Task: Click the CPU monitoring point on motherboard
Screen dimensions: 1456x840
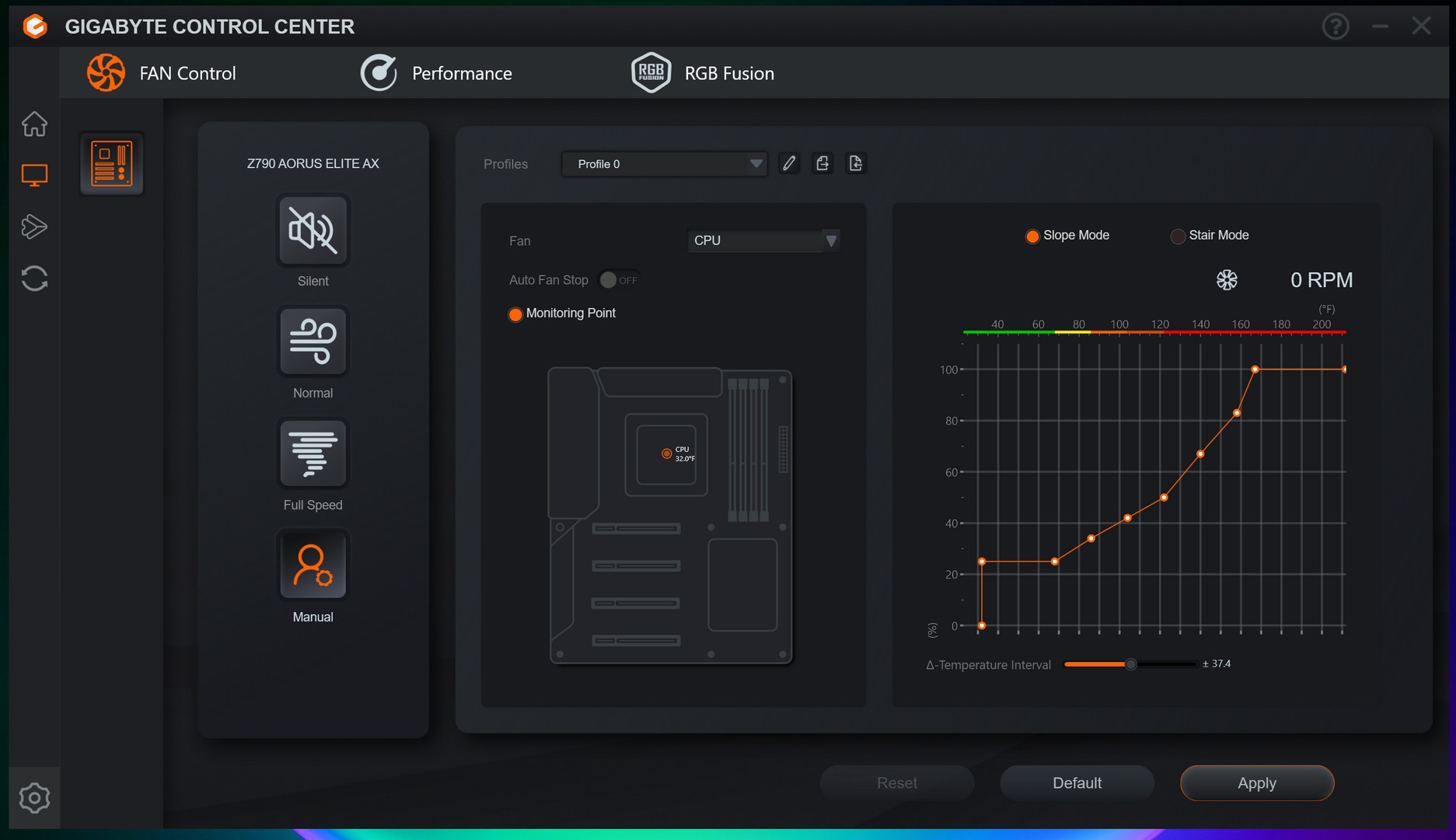Action: pyautogui.click(x=666, y=453)
